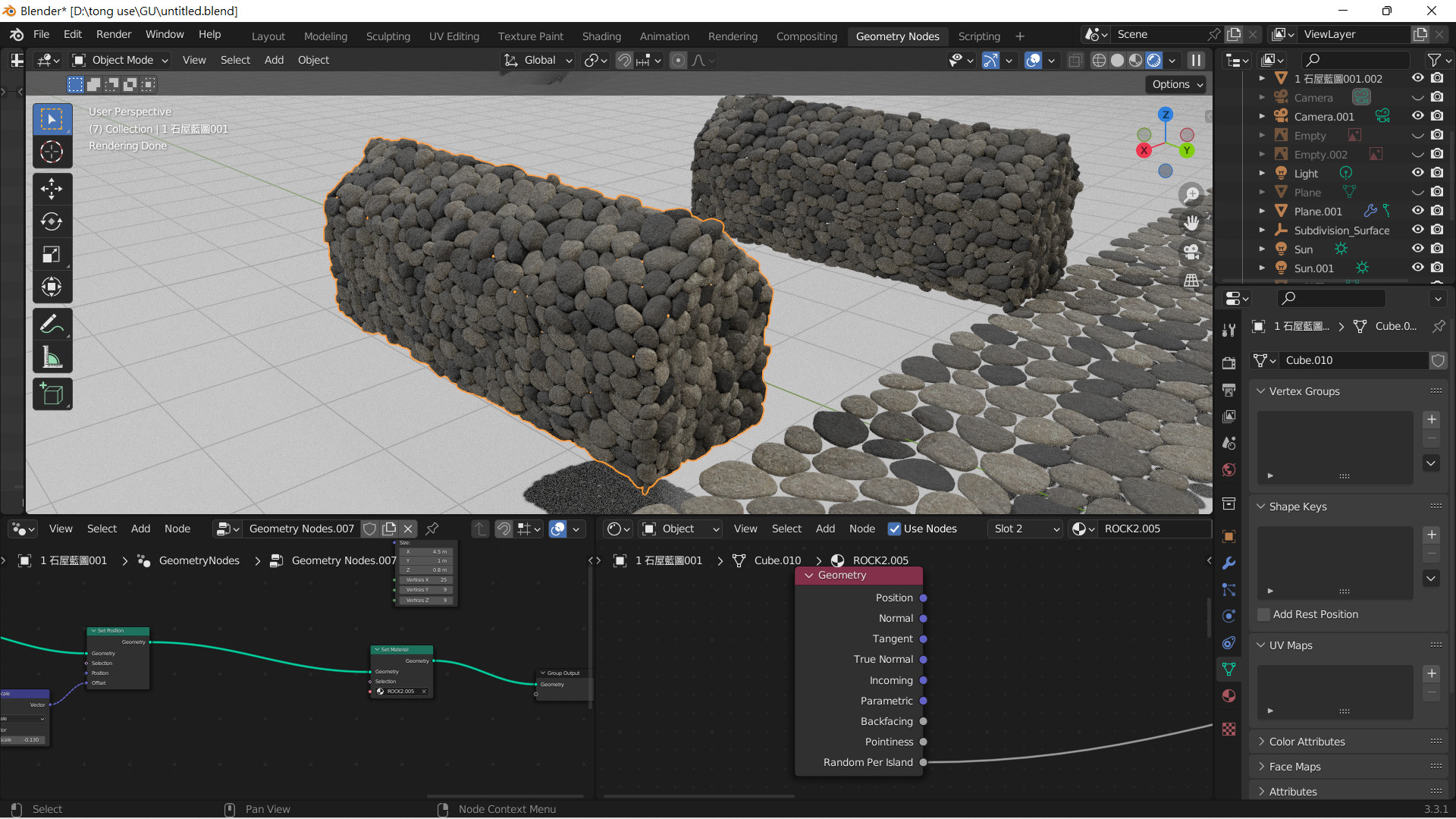
Task: Select the Select Box tool
Action: [52, 119]
